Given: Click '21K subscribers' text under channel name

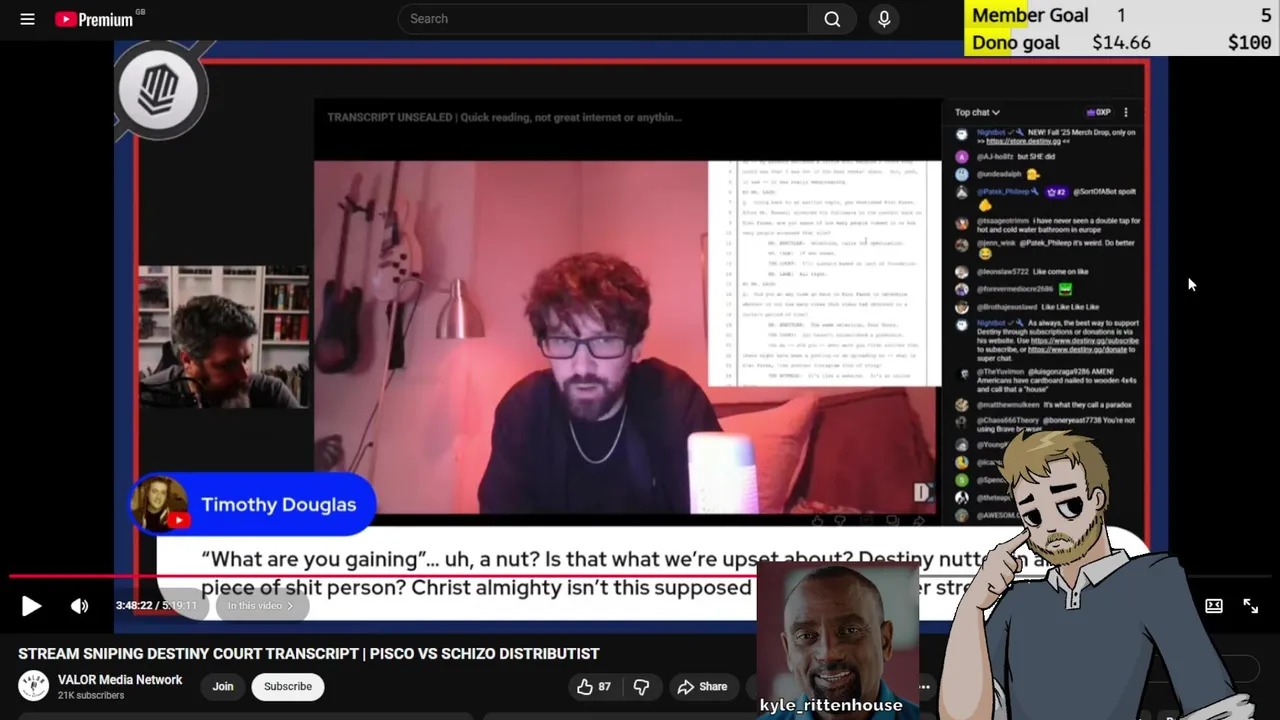Looking at the screenshot, I should [x=92, y=695].
